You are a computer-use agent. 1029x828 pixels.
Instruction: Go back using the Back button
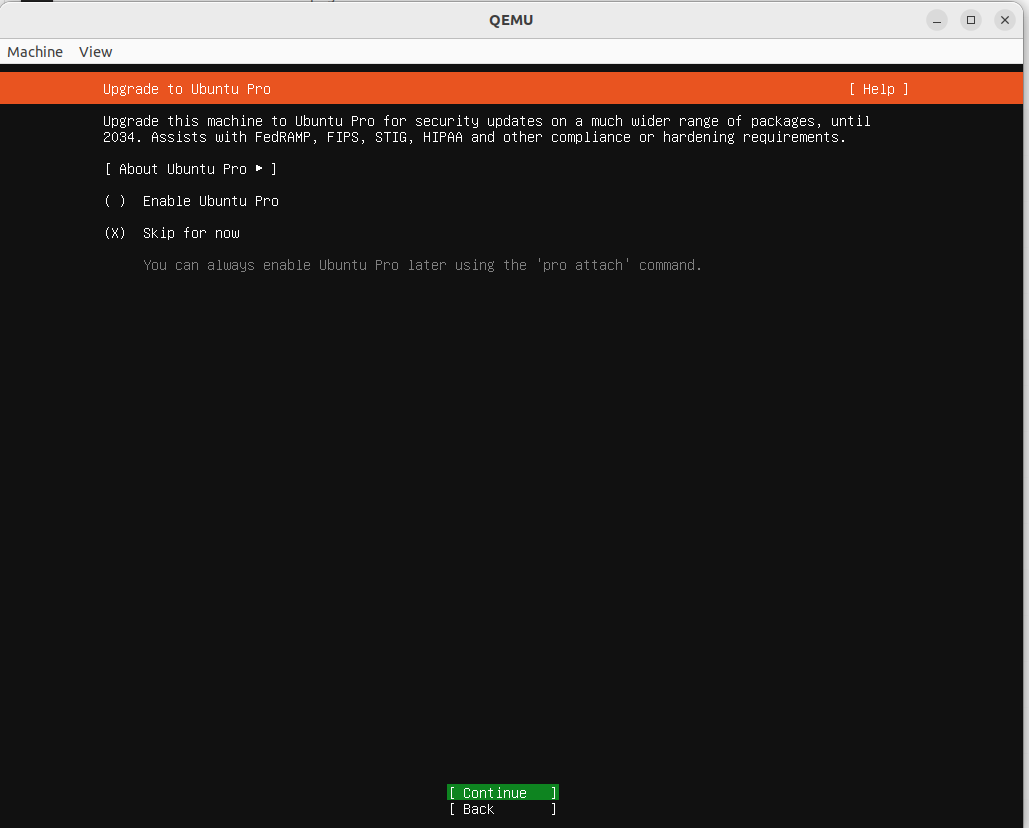[502, 809]
